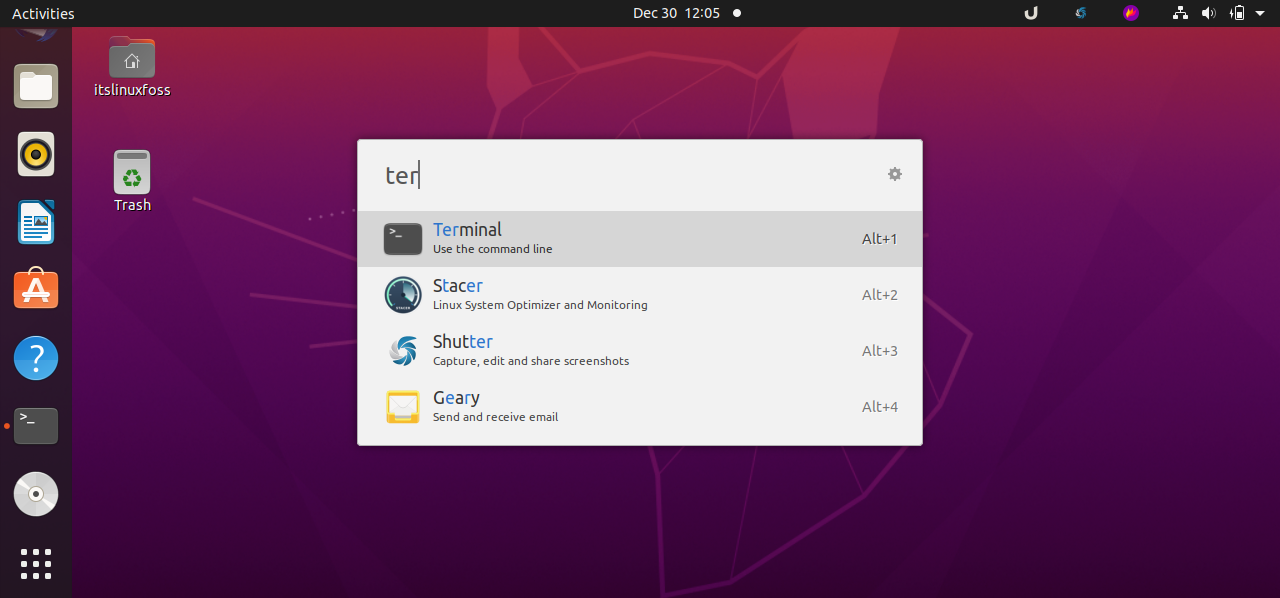
Task: Open Help from the dock
Action: point(36,358)
